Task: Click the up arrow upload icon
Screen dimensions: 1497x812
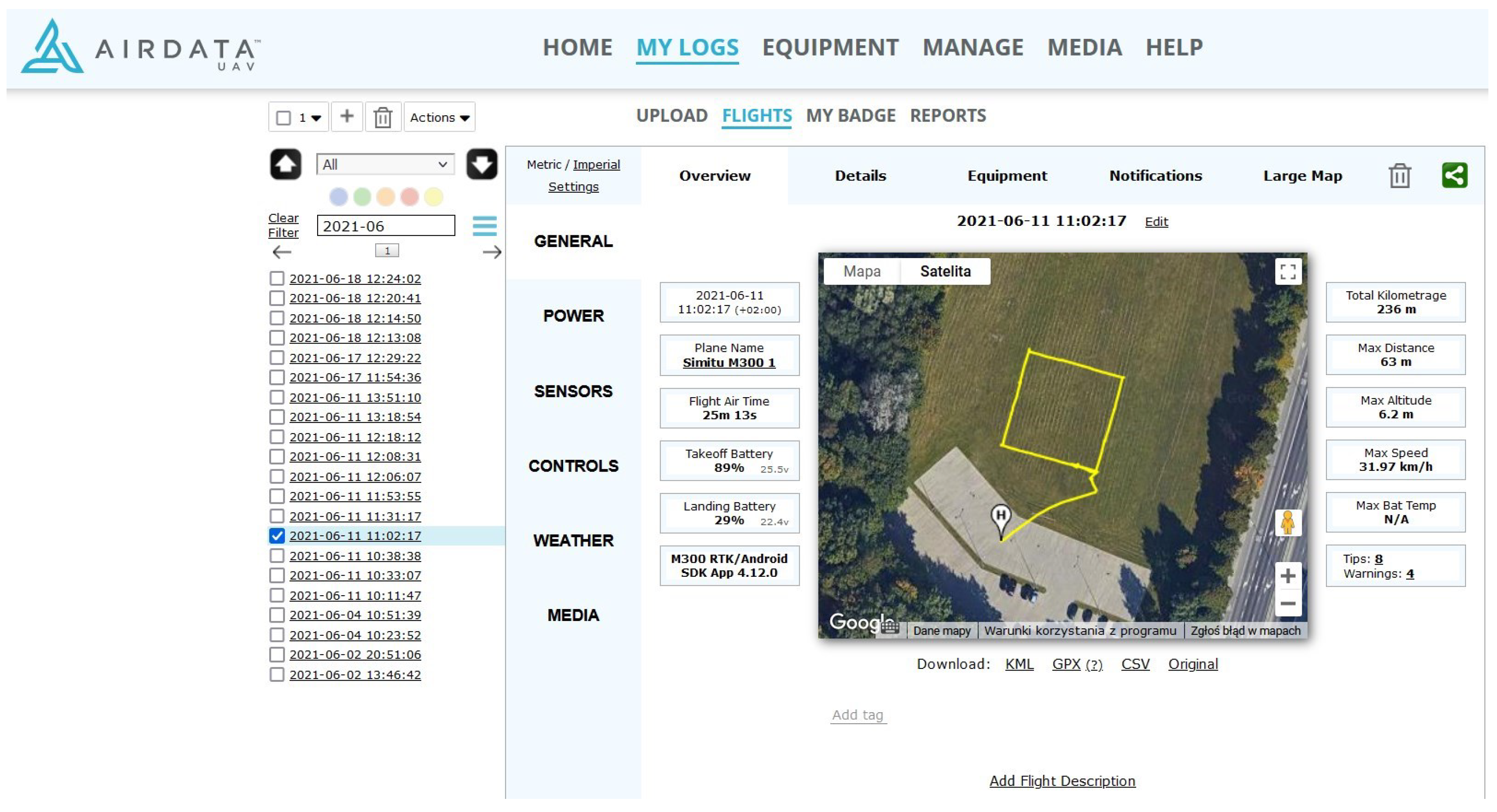Action: (285, 164)
